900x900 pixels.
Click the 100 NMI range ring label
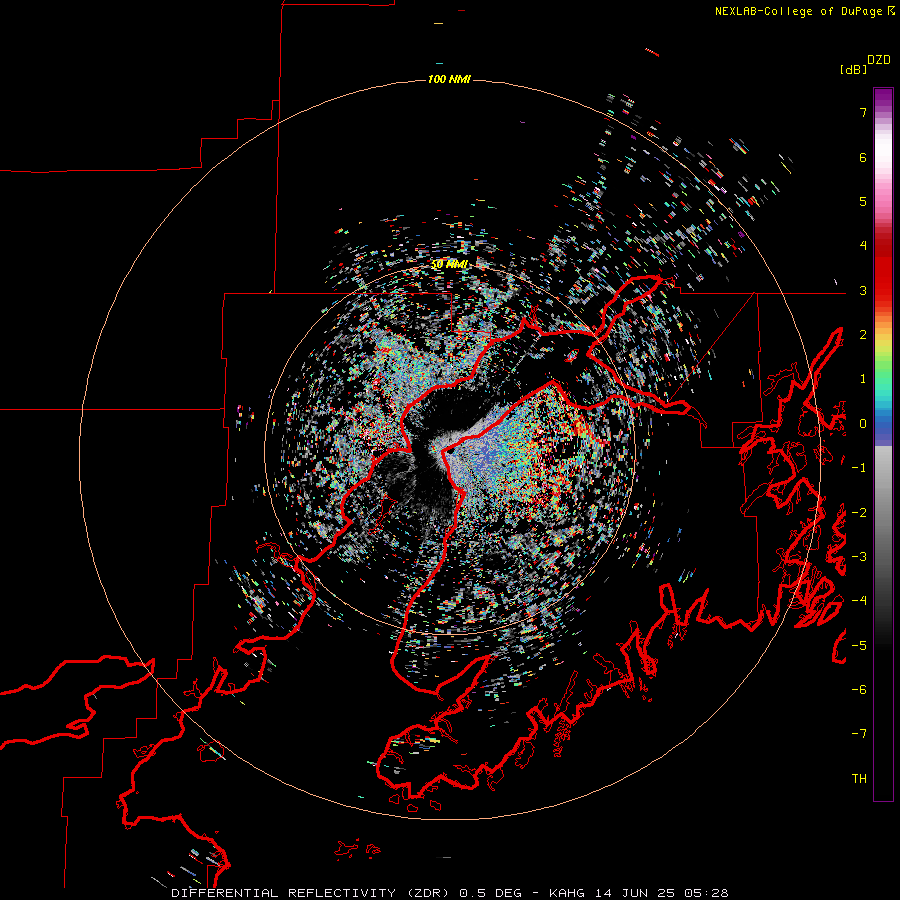pyautogui.click(x=449, y=79)
